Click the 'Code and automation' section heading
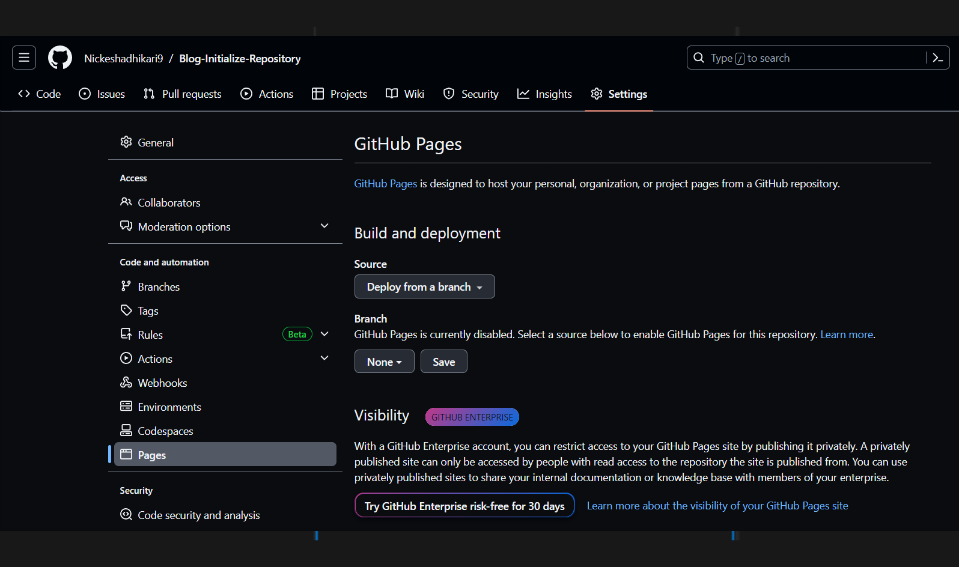The image size is (959, 567). point(164,262)
